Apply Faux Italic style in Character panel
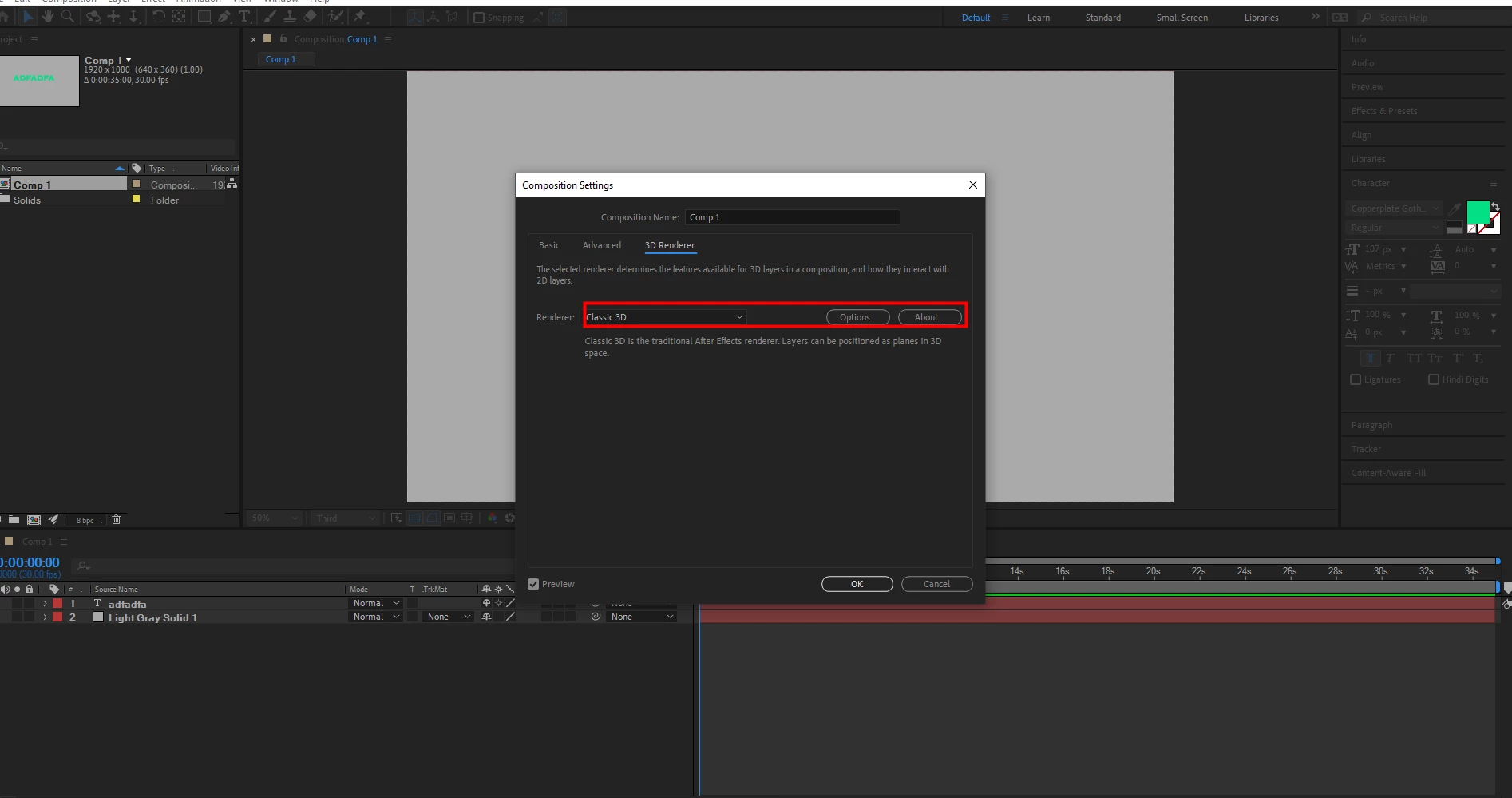This screenshot has width=1512, height=798. click(1390, 358)
